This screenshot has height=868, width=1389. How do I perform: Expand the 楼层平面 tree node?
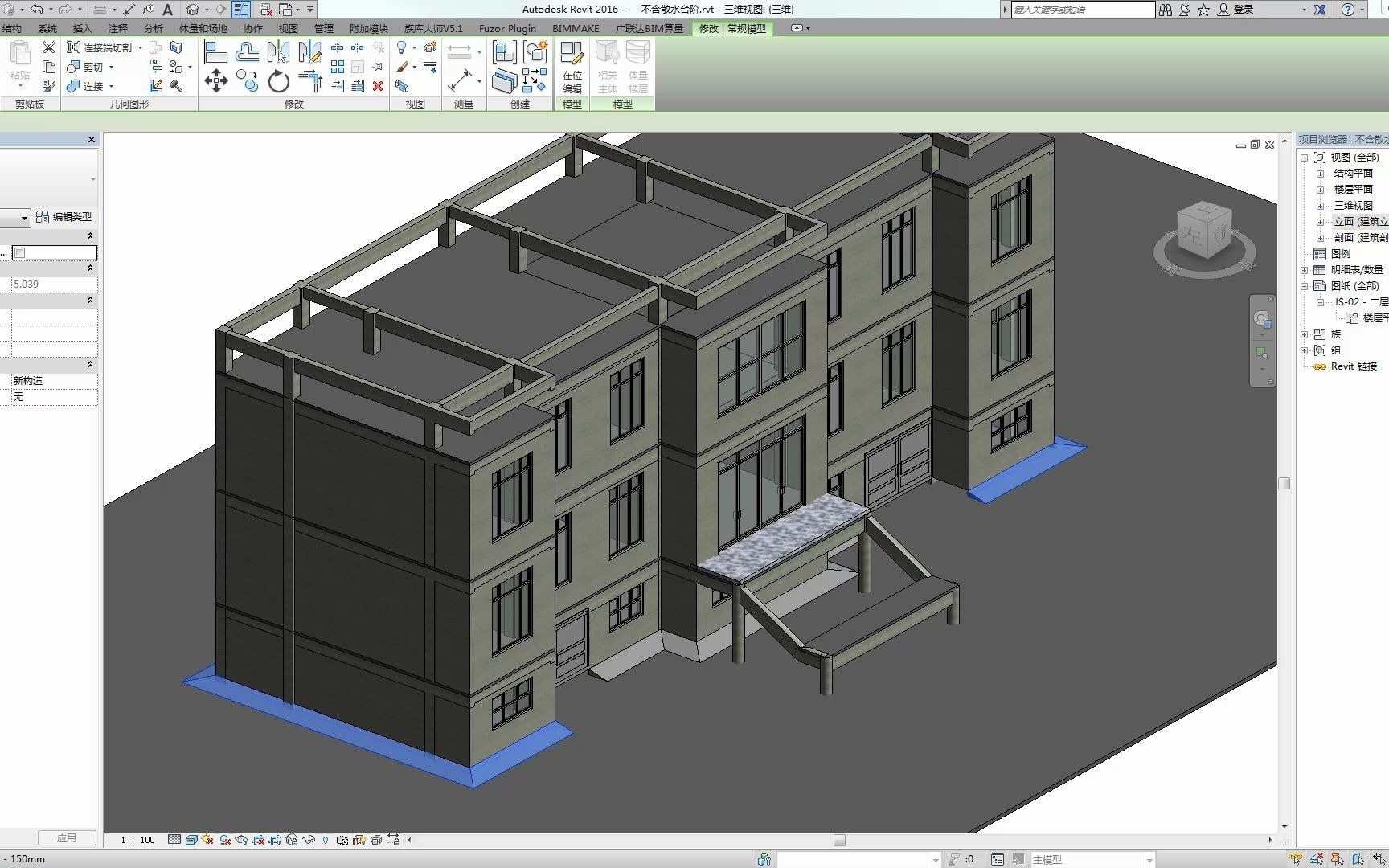click(x=1320, y=190)
